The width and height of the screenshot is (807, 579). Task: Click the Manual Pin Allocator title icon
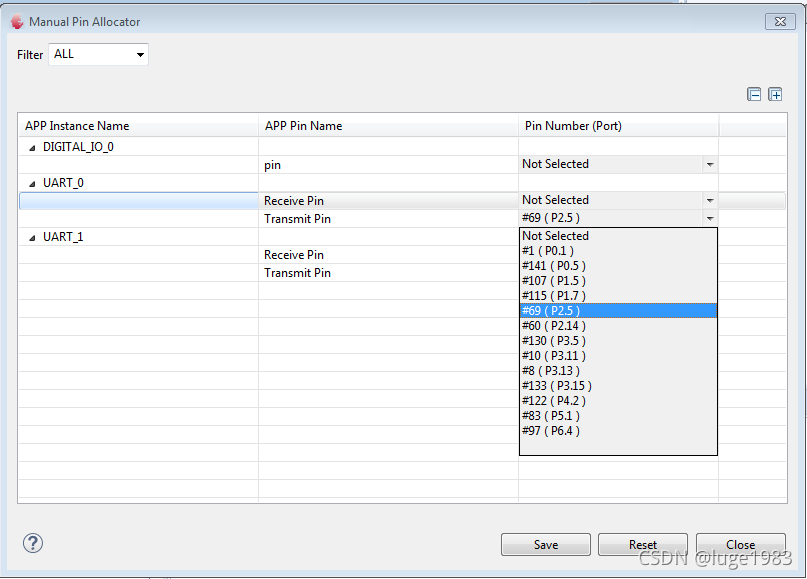click(x=17, y=22)
